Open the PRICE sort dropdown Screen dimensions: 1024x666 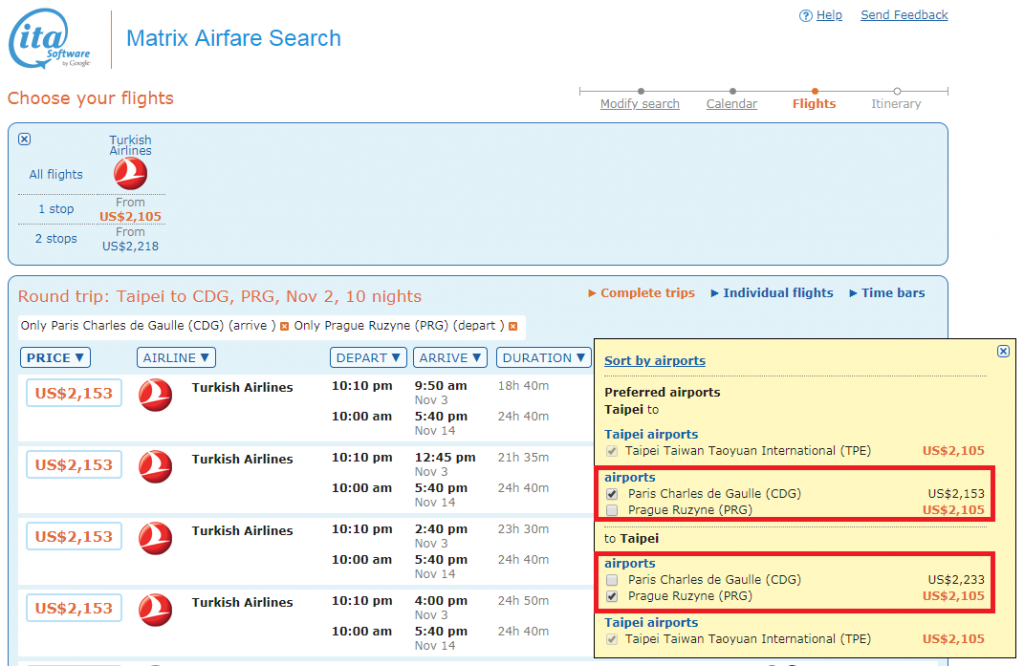(56, 358)
